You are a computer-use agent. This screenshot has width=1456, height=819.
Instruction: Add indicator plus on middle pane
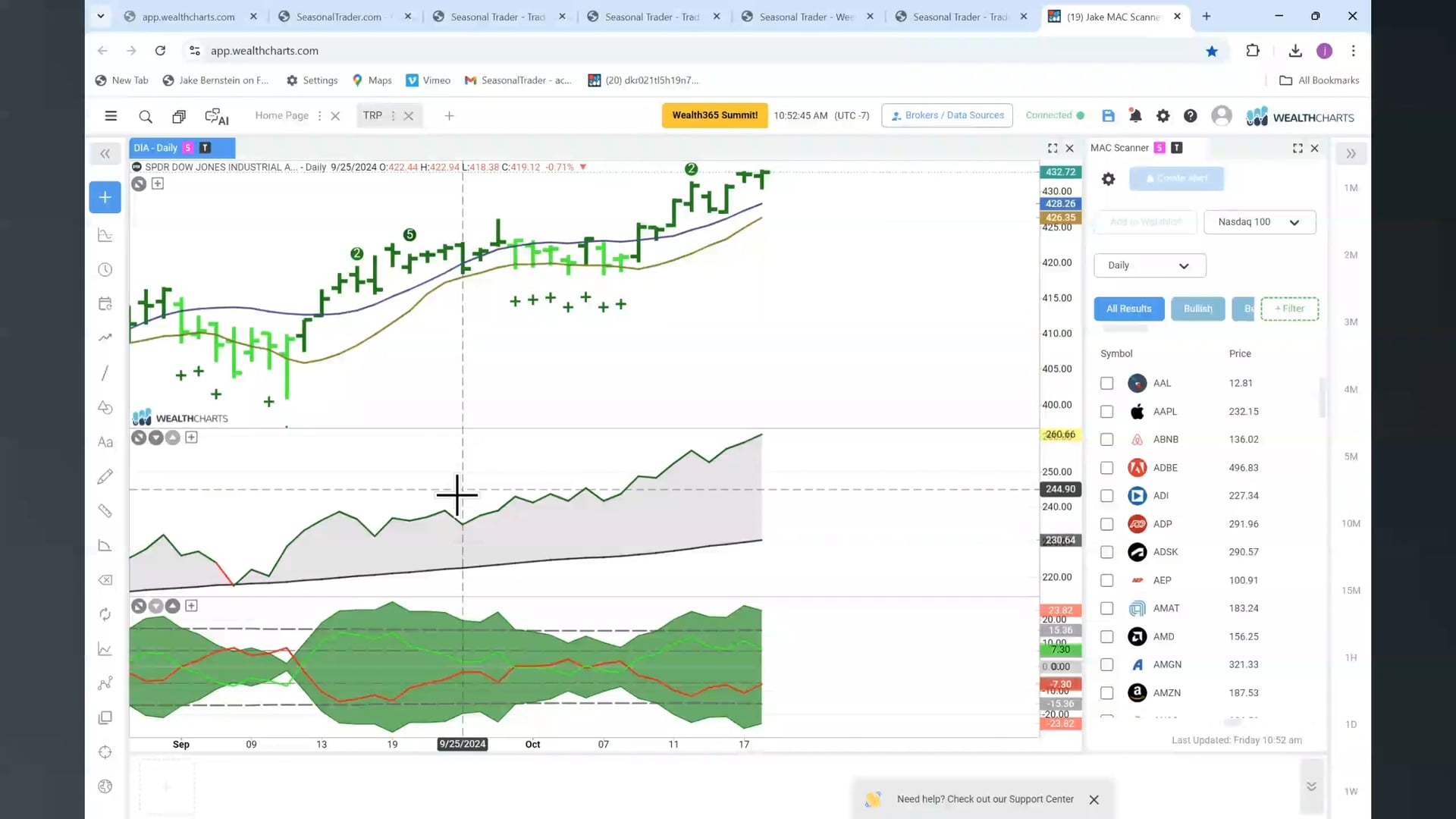tap(191, 438)
